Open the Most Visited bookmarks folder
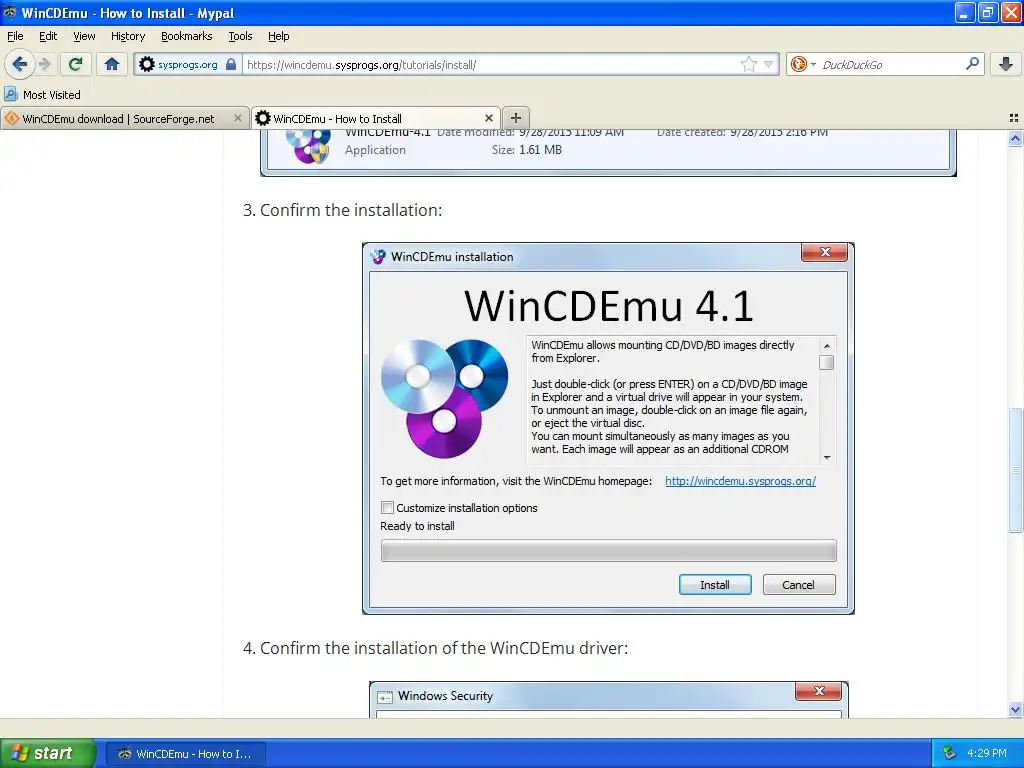 coord(42,95)
